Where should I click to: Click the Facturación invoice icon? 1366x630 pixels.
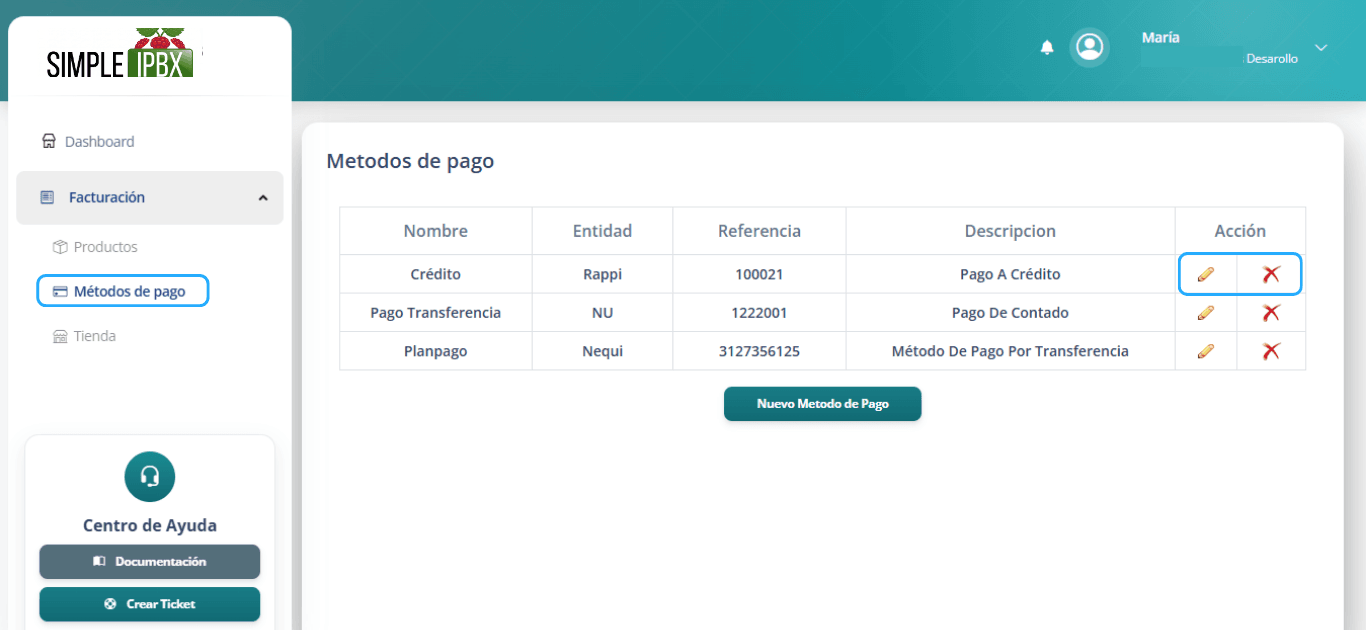[47, 197]
